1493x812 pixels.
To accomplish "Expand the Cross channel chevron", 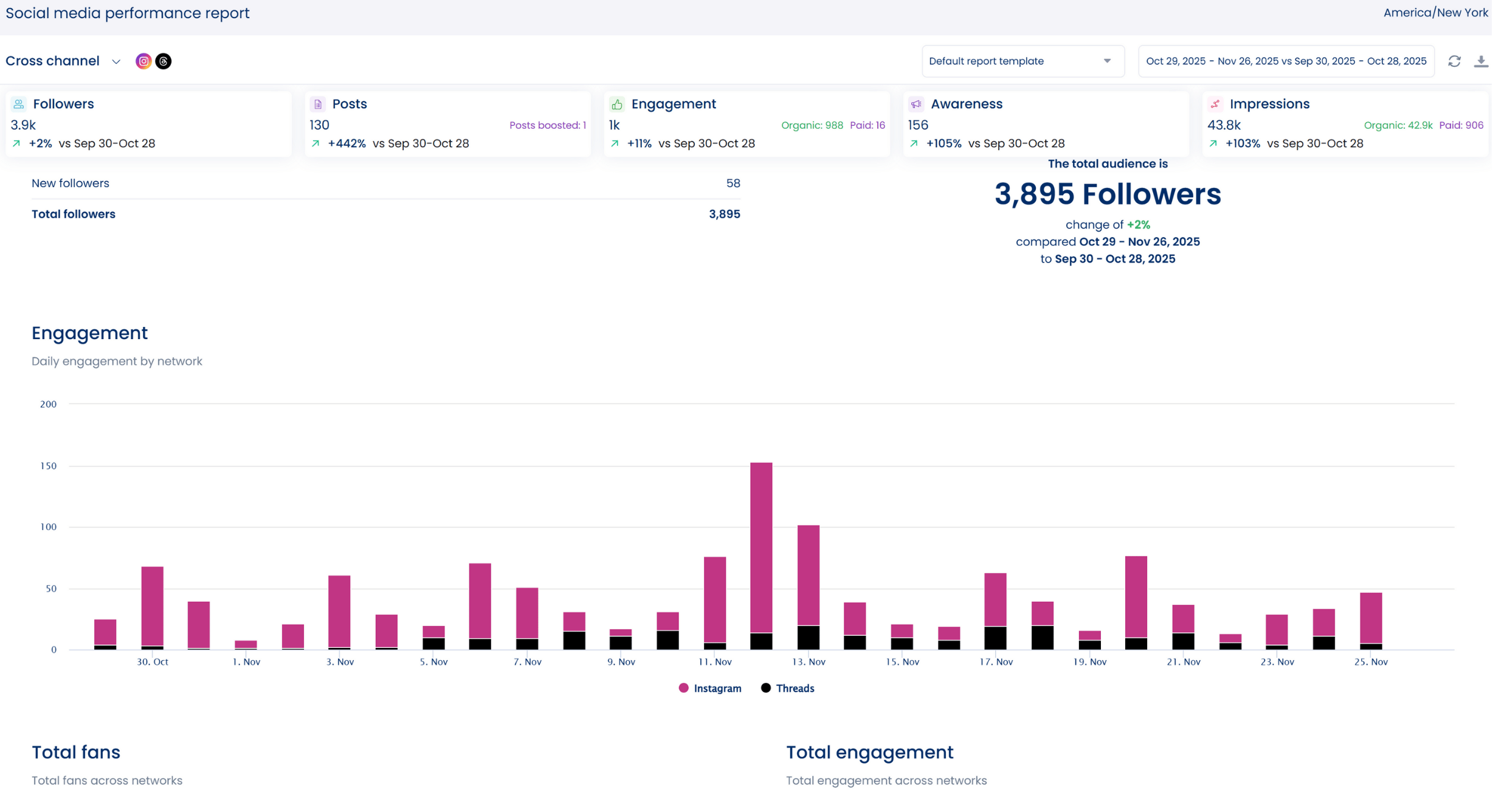I will click(x=116, y=61).
